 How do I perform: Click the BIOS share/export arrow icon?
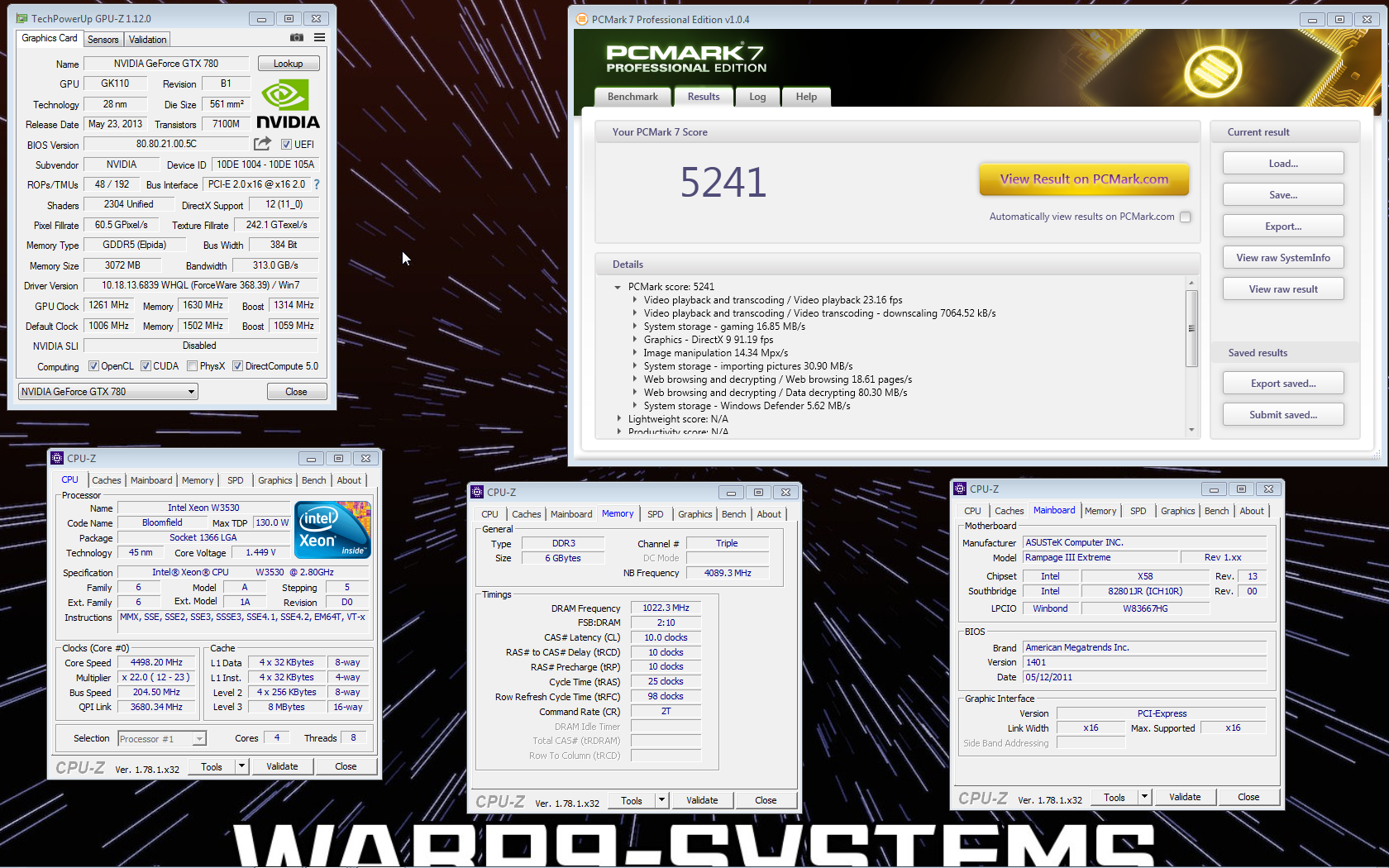coord(262,144)
